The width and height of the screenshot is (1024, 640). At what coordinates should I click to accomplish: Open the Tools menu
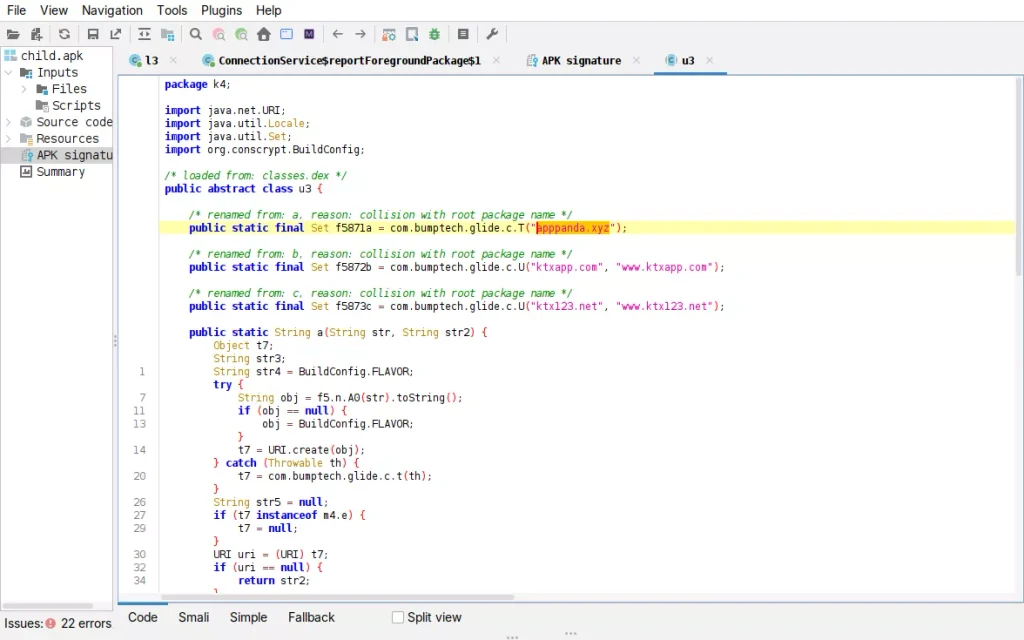coord(172,10)
